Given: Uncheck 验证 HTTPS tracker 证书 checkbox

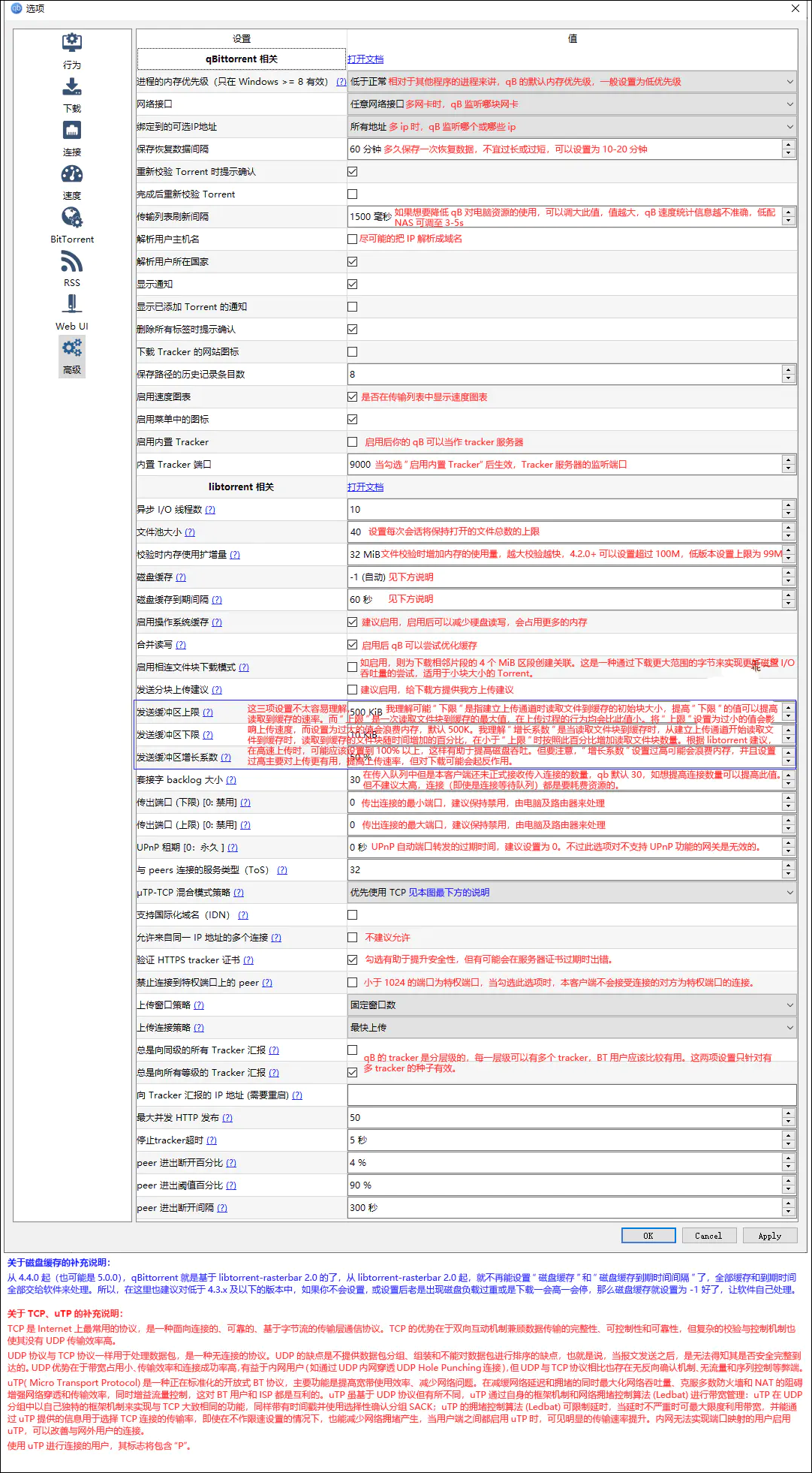Looking at the screenshot, I should point(352,959).
